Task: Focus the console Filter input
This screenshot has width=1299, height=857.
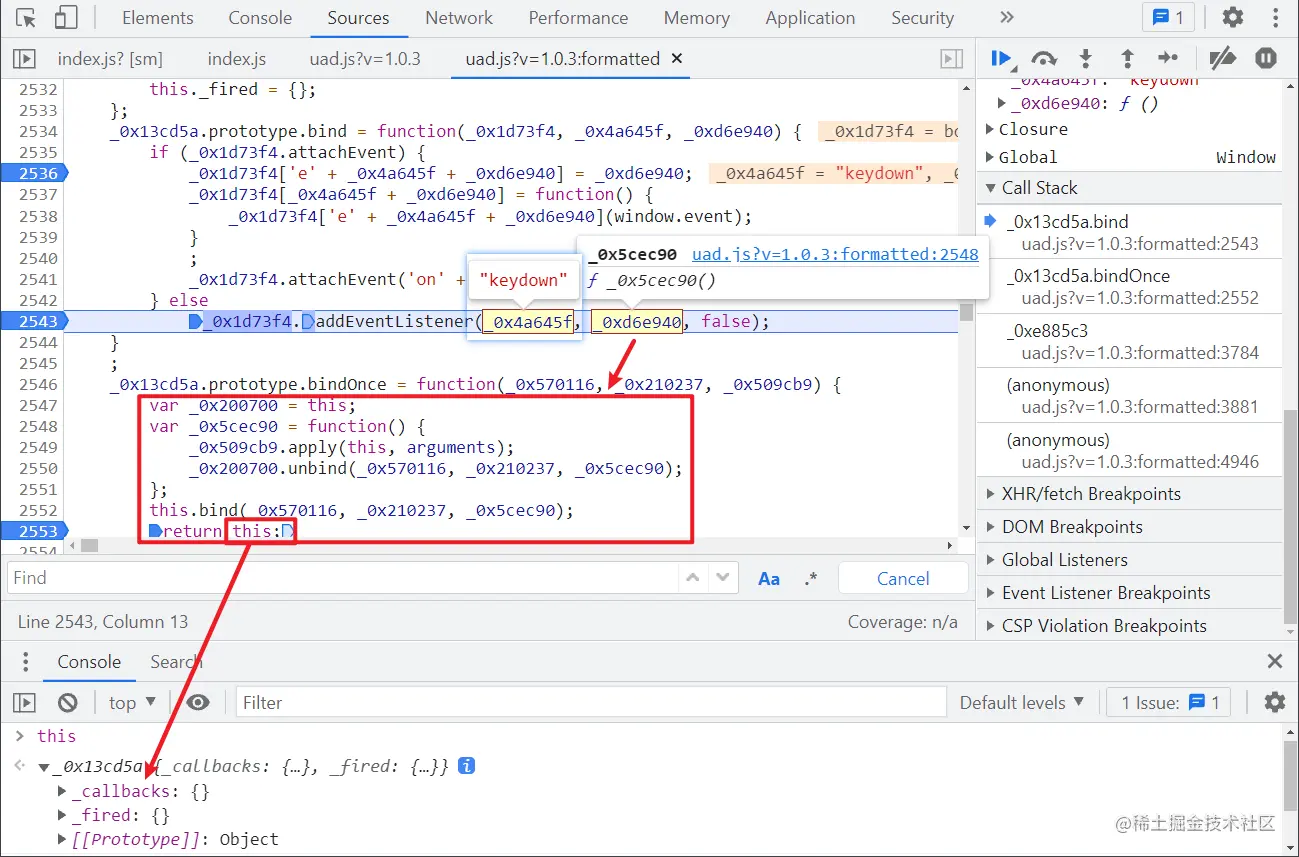Action: pos(591,703)
